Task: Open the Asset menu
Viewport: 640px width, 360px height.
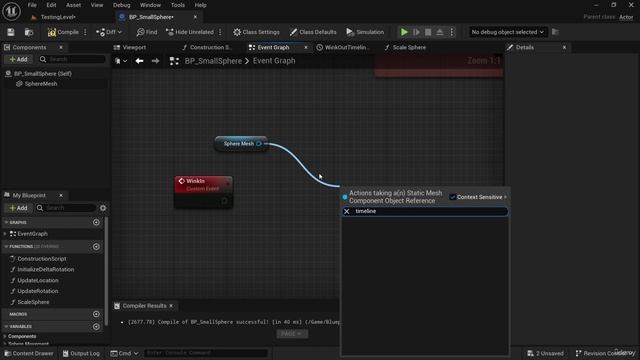Action: tap(73, 5)
